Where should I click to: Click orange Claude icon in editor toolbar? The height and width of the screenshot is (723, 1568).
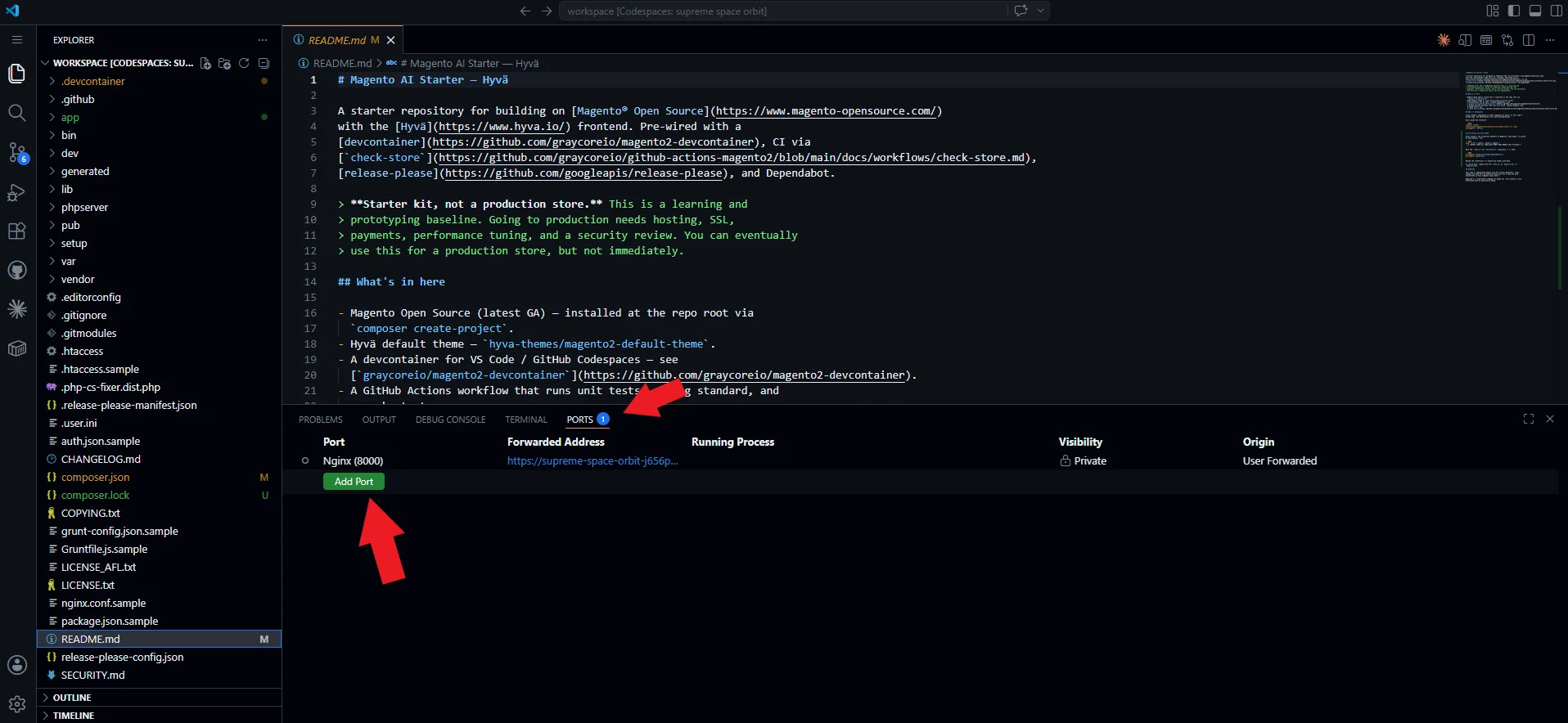(1444, 40)
